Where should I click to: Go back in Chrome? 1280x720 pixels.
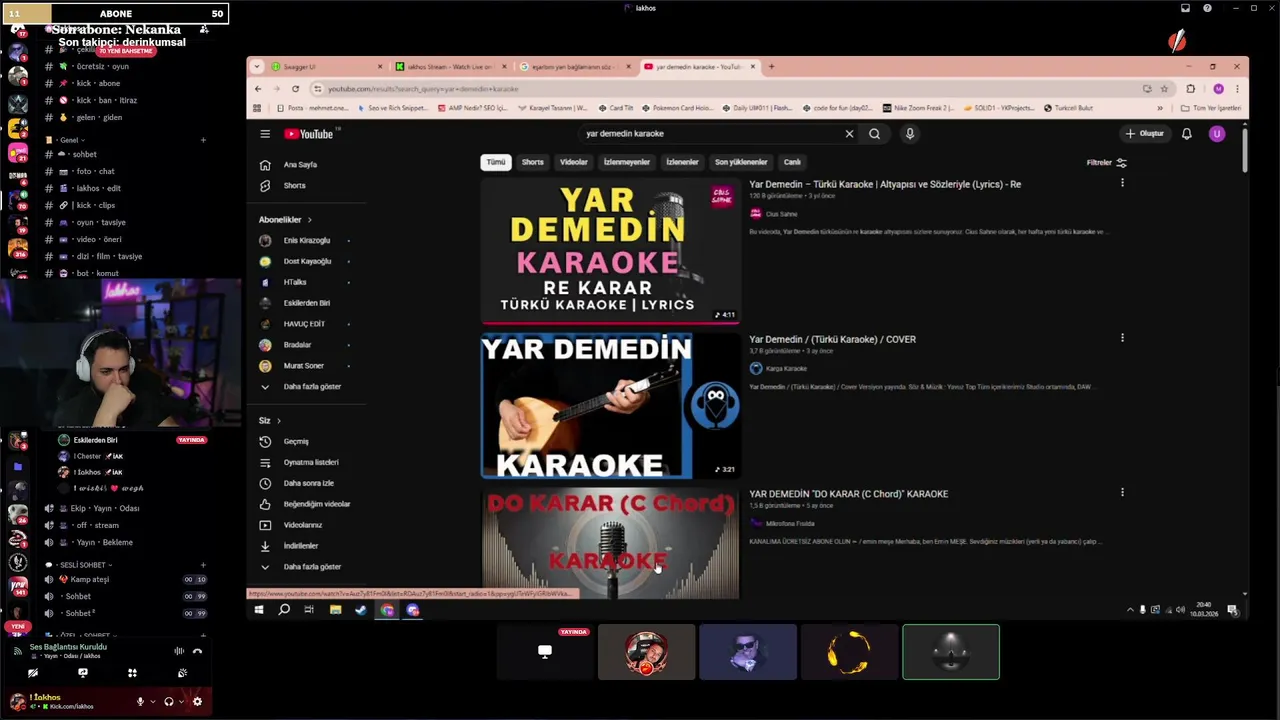[258, 89]
